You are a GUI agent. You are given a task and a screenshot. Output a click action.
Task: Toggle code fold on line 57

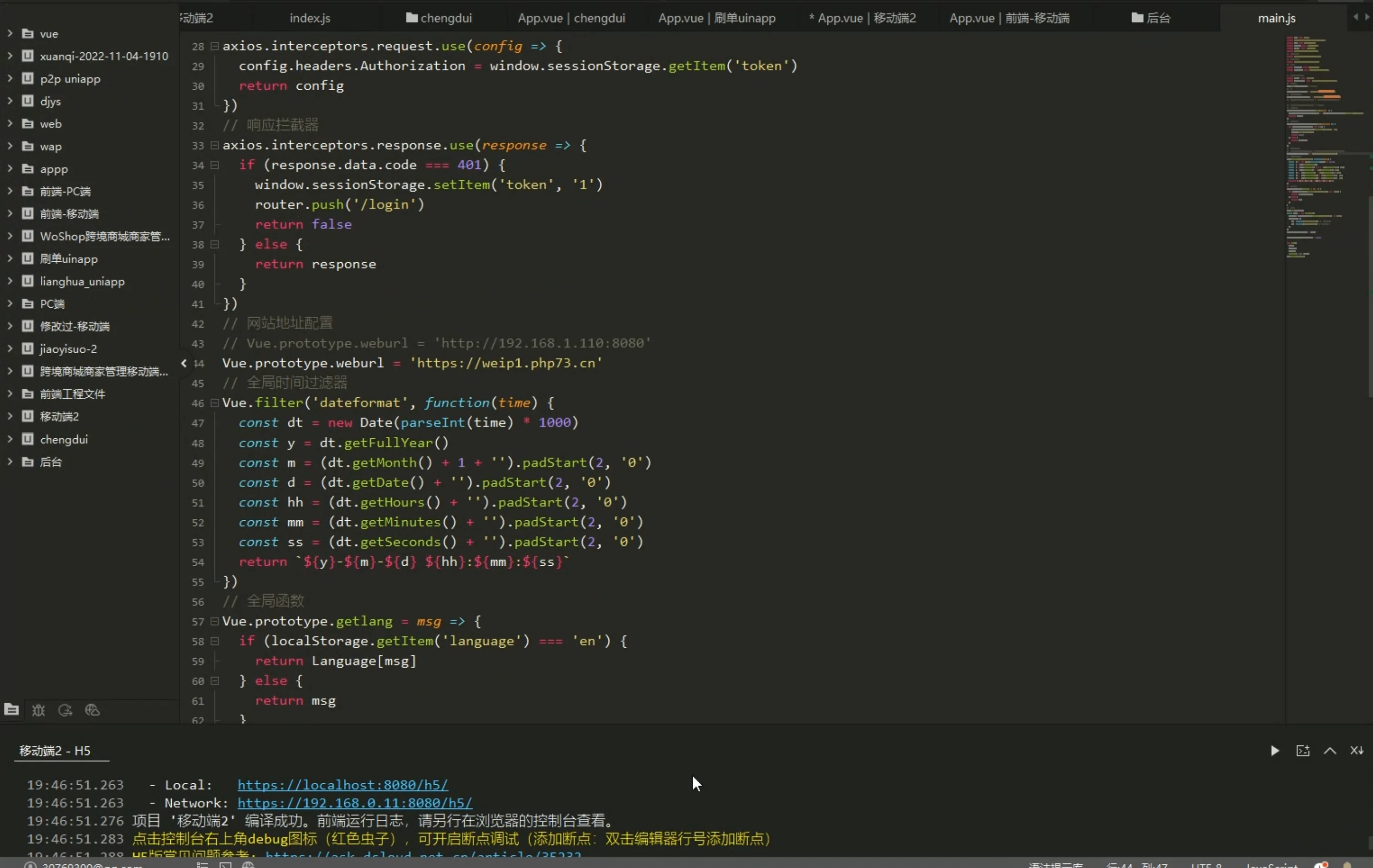[214, 621]
